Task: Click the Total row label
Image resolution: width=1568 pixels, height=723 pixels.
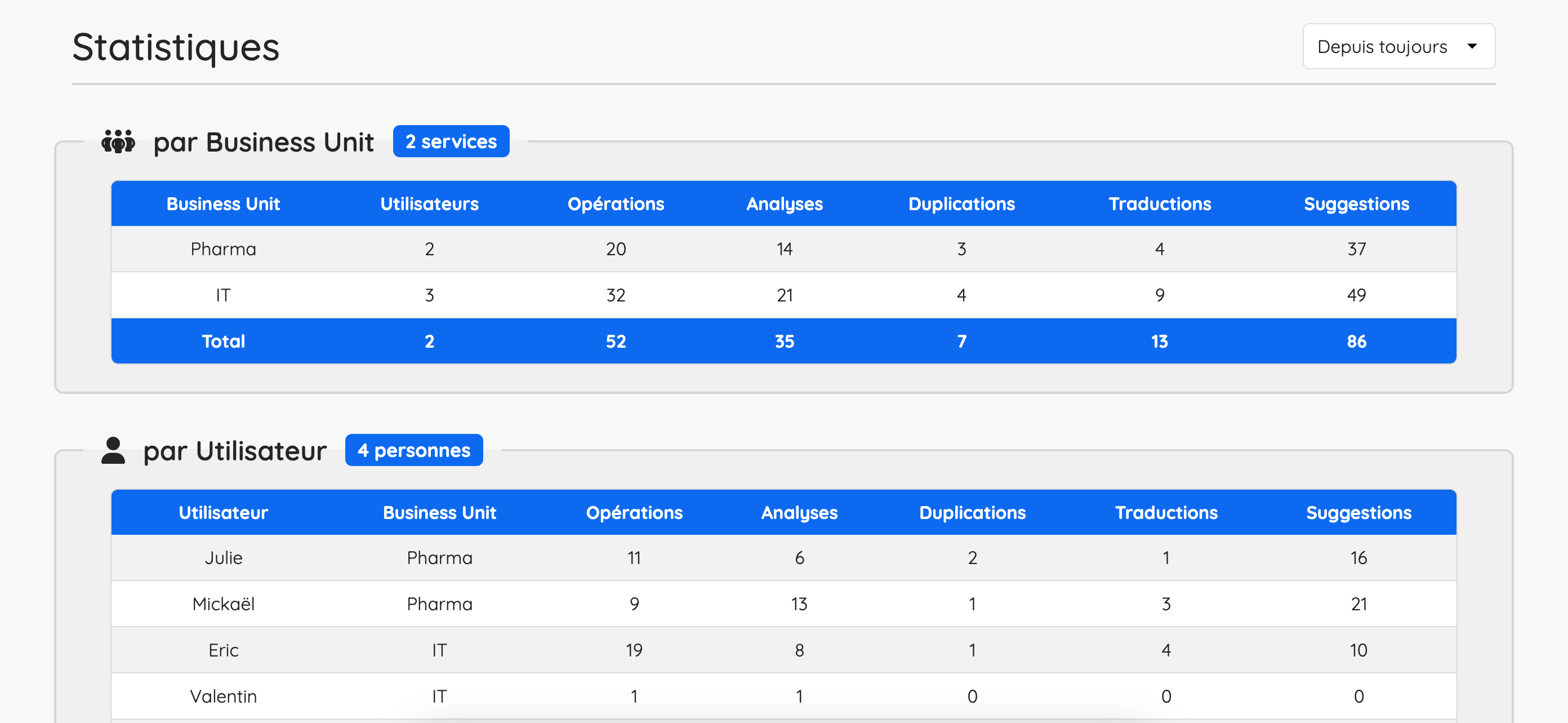Action: (x=224, y=341)
